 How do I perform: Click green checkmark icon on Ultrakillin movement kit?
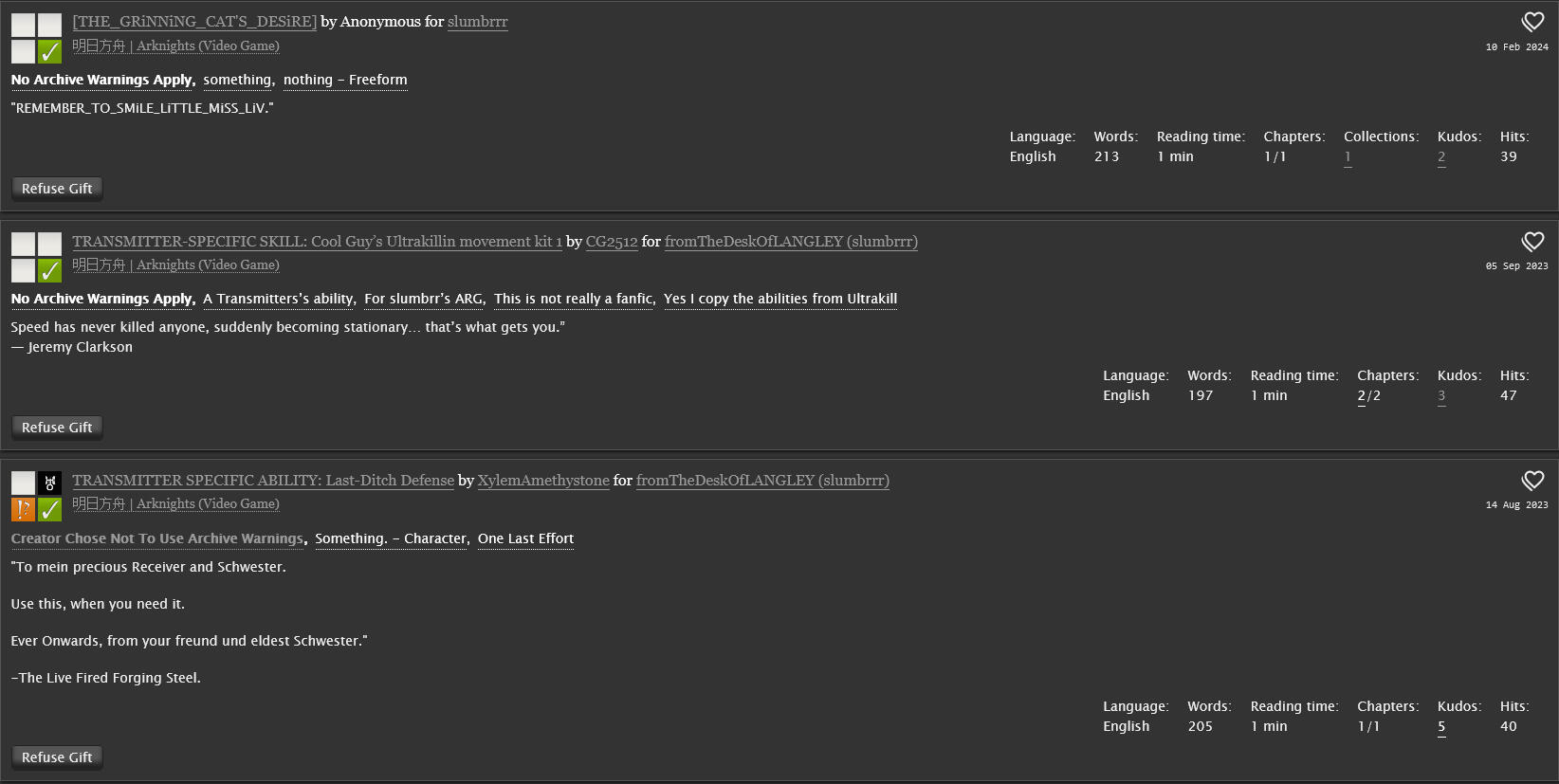tap(50, 271)
